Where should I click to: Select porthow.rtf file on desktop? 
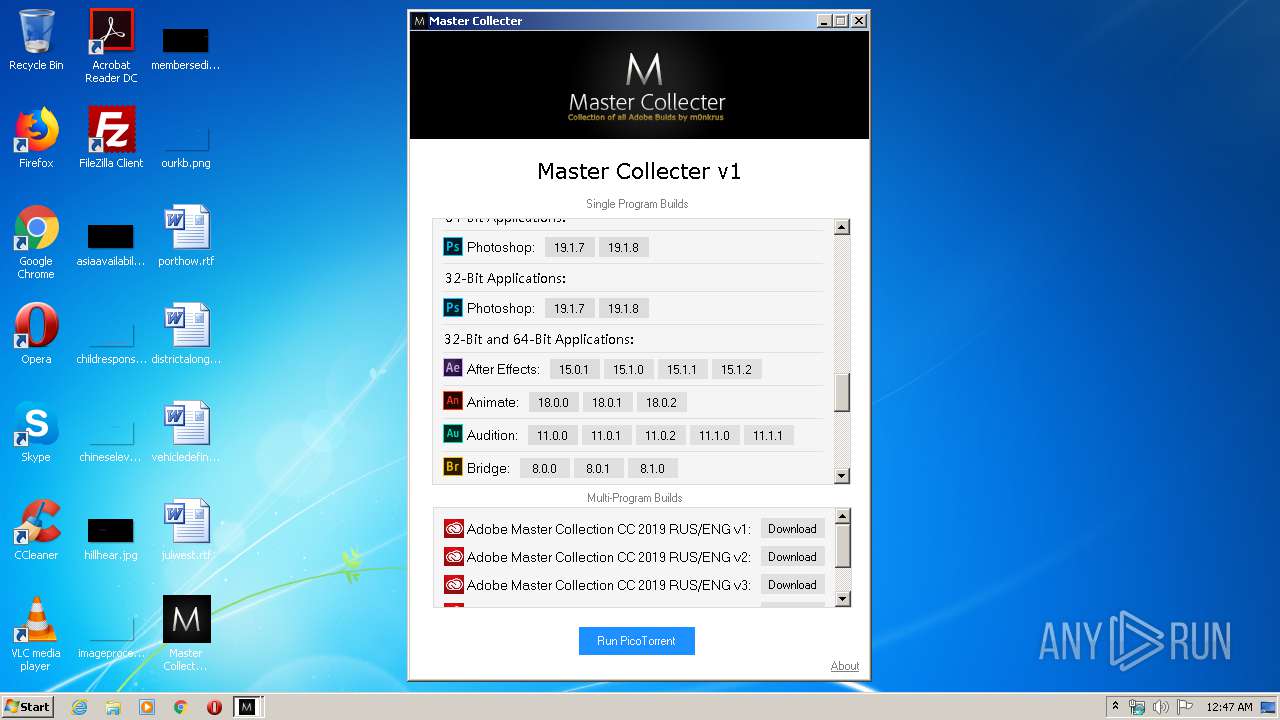pos(186,236)
